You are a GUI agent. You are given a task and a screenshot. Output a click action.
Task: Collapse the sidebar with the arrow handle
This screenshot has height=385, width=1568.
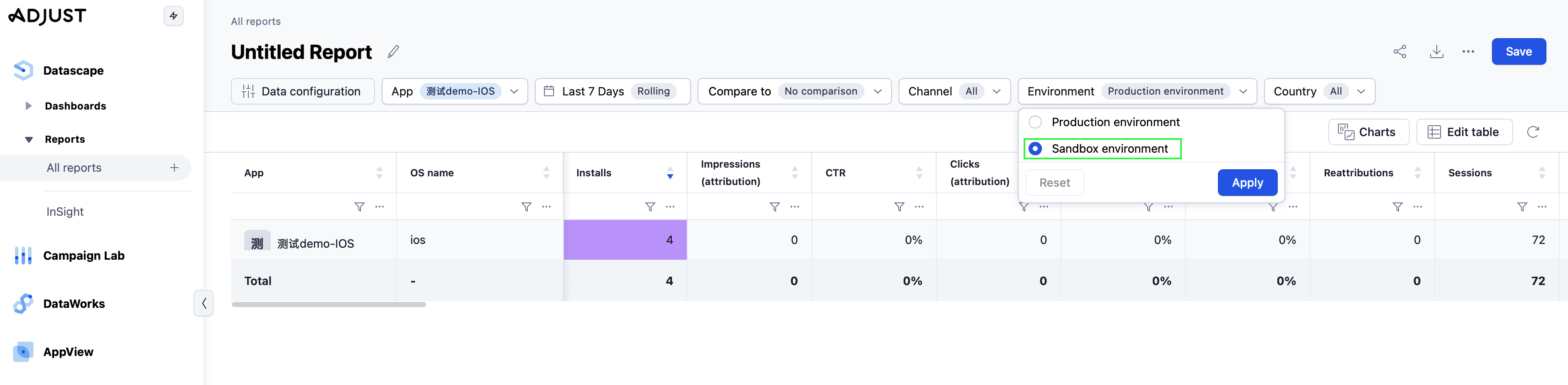203,303
